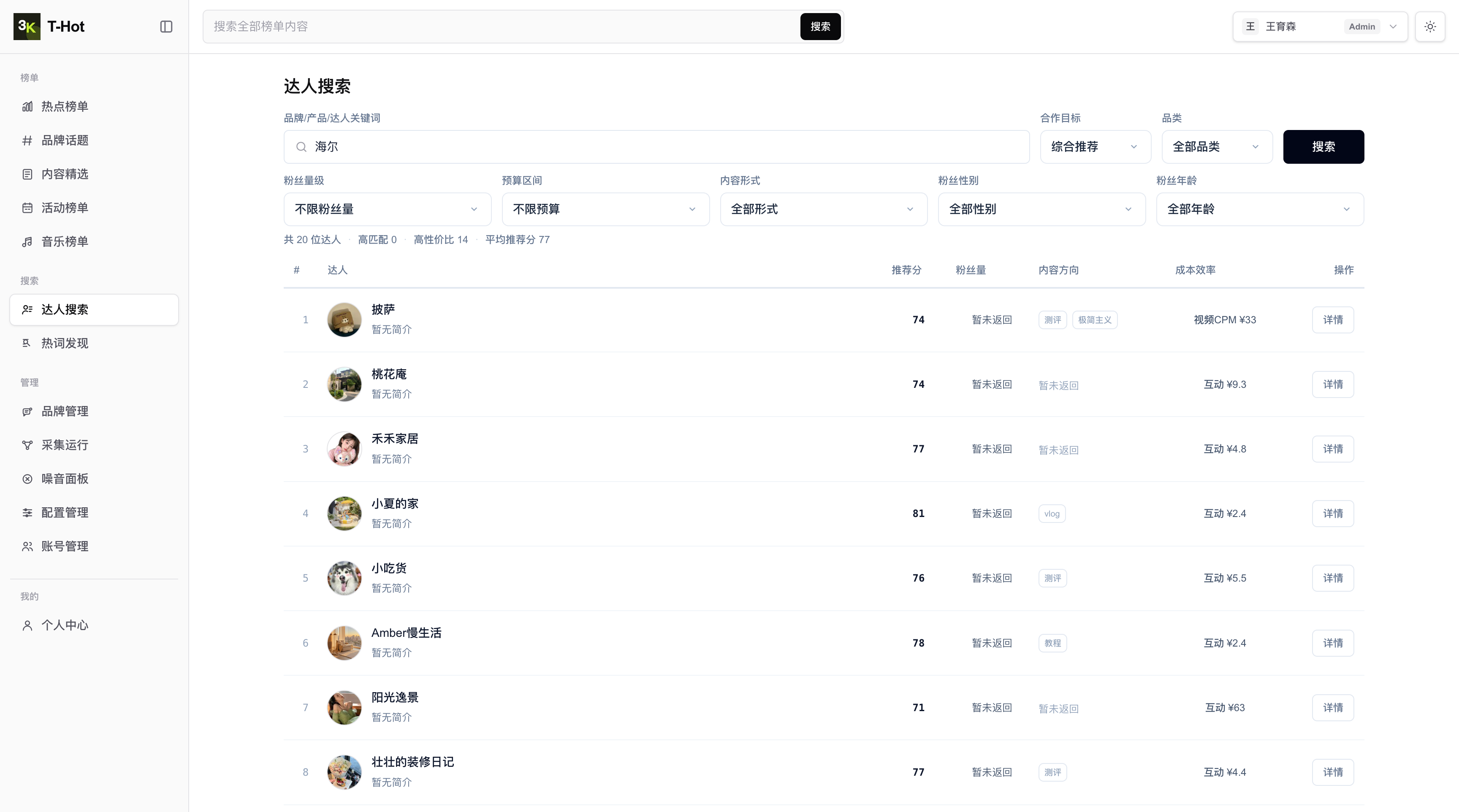Click the 达人搜索 sidebar icon
The image size is (1459, 812).
point(27,309)
